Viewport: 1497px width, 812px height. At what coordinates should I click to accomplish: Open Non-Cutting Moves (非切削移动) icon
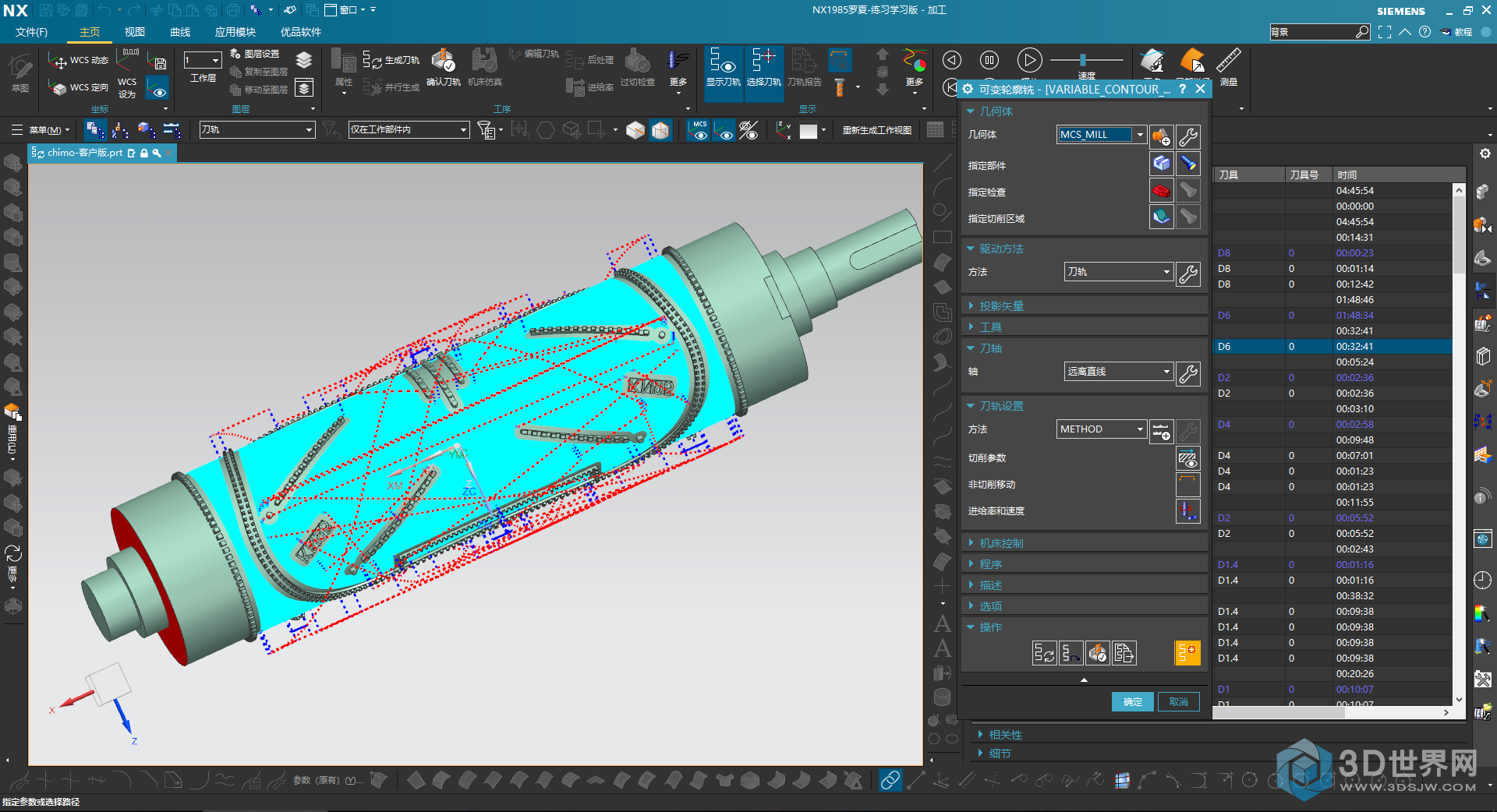pos(1187,485)
